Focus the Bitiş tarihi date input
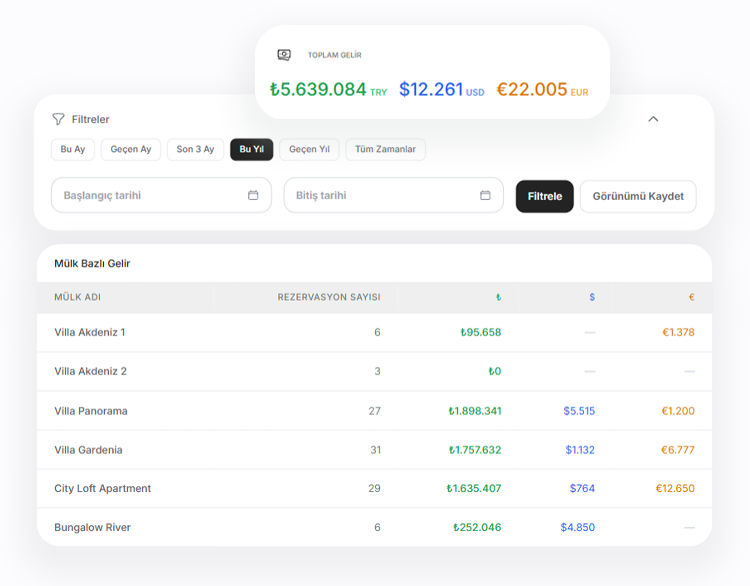Image resolution: width=750 pixels, height=586 pixels. (394, 195)
